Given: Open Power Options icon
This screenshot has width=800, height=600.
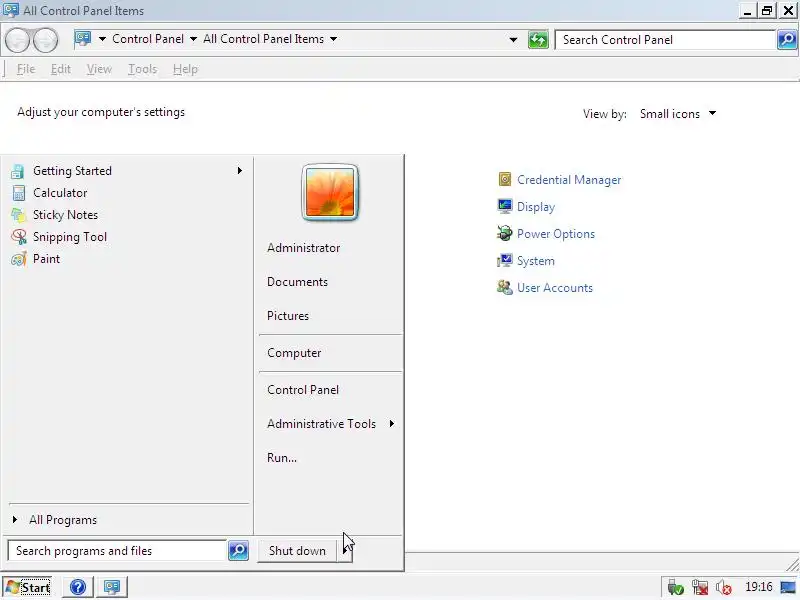Looking at the screenshot, I should (505, 233).
